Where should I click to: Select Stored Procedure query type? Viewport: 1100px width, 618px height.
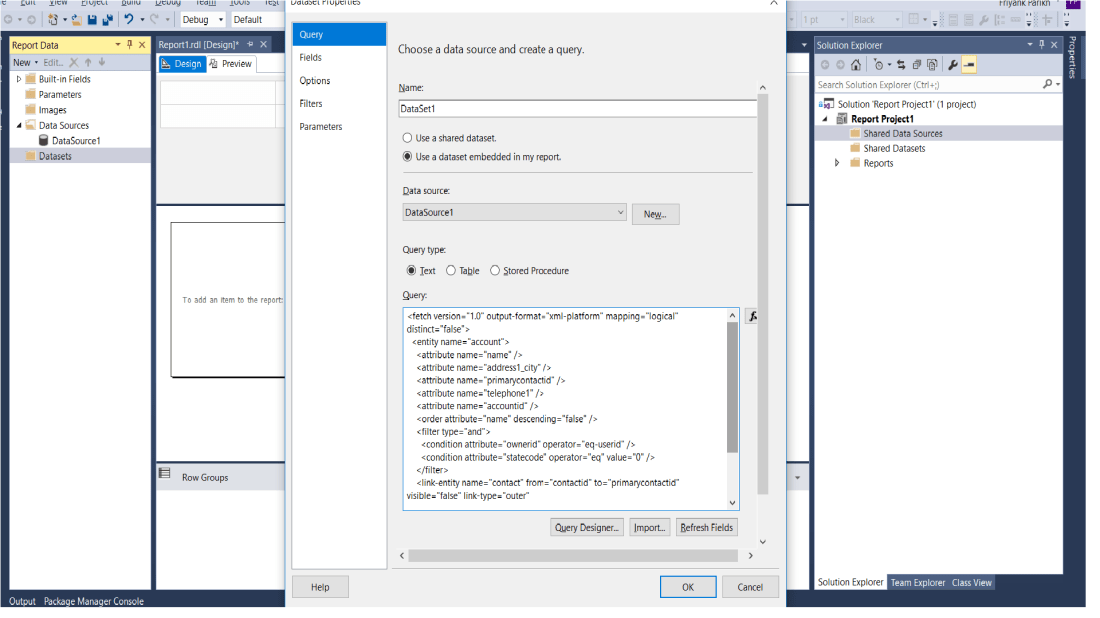coord(495,271)
